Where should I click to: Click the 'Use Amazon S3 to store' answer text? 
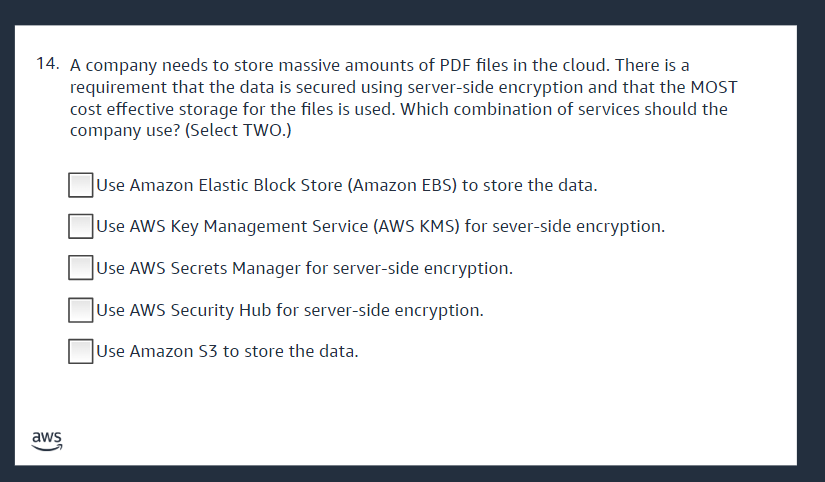(x=227, y=352)
